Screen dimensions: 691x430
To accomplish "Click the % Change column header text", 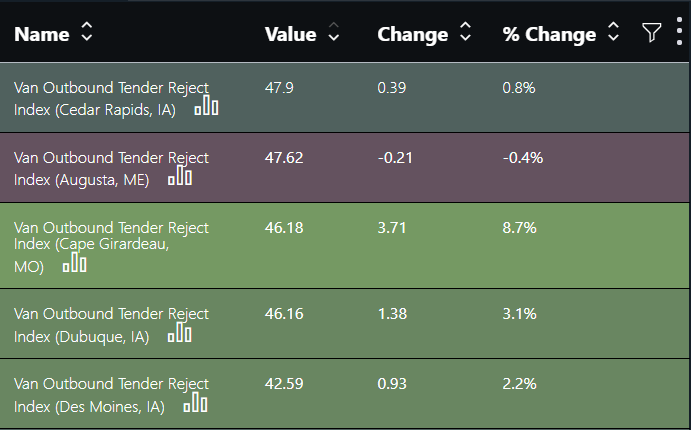I will tap(549, 34).
